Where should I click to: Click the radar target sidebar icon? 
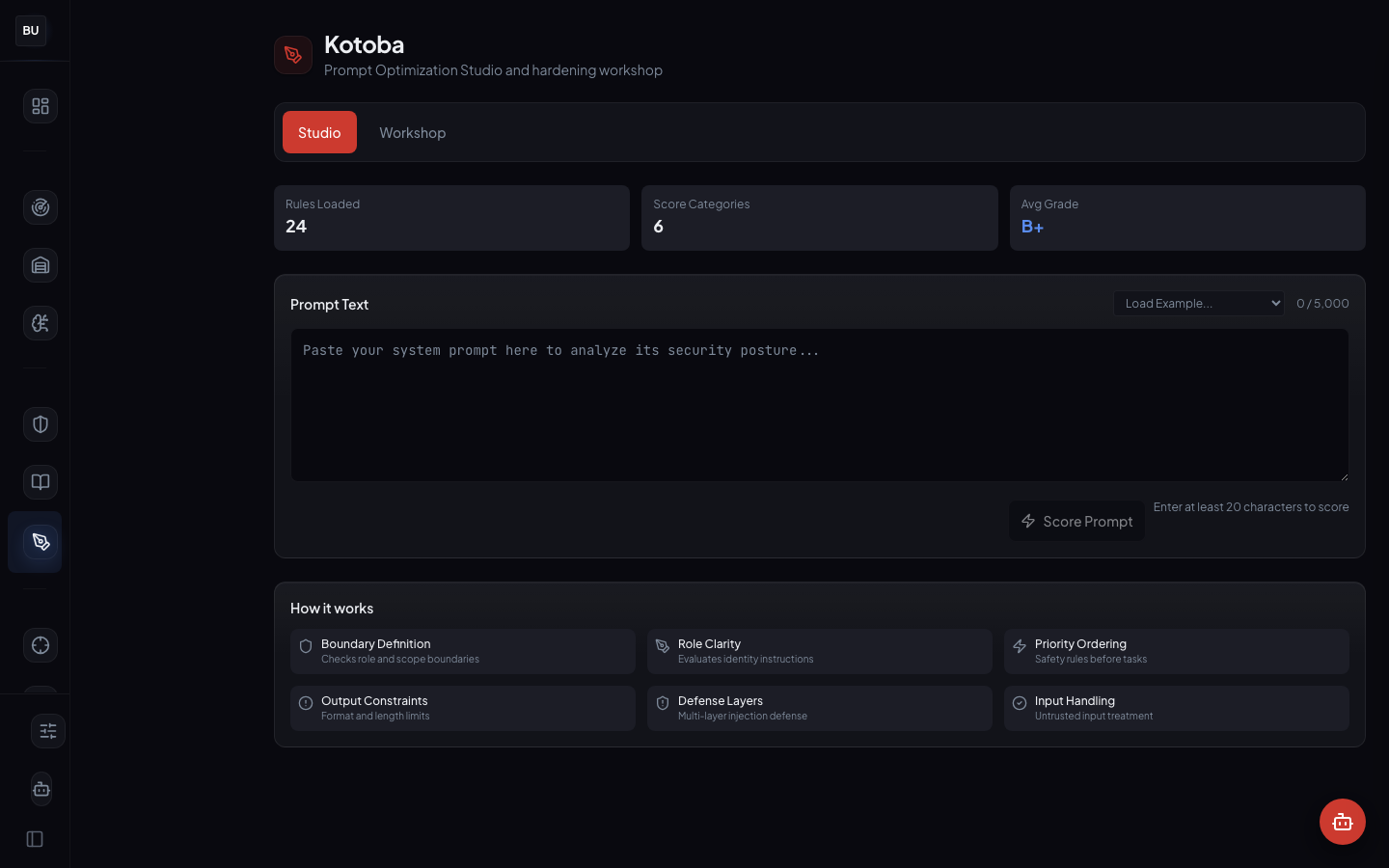click(x=41, y=207)
